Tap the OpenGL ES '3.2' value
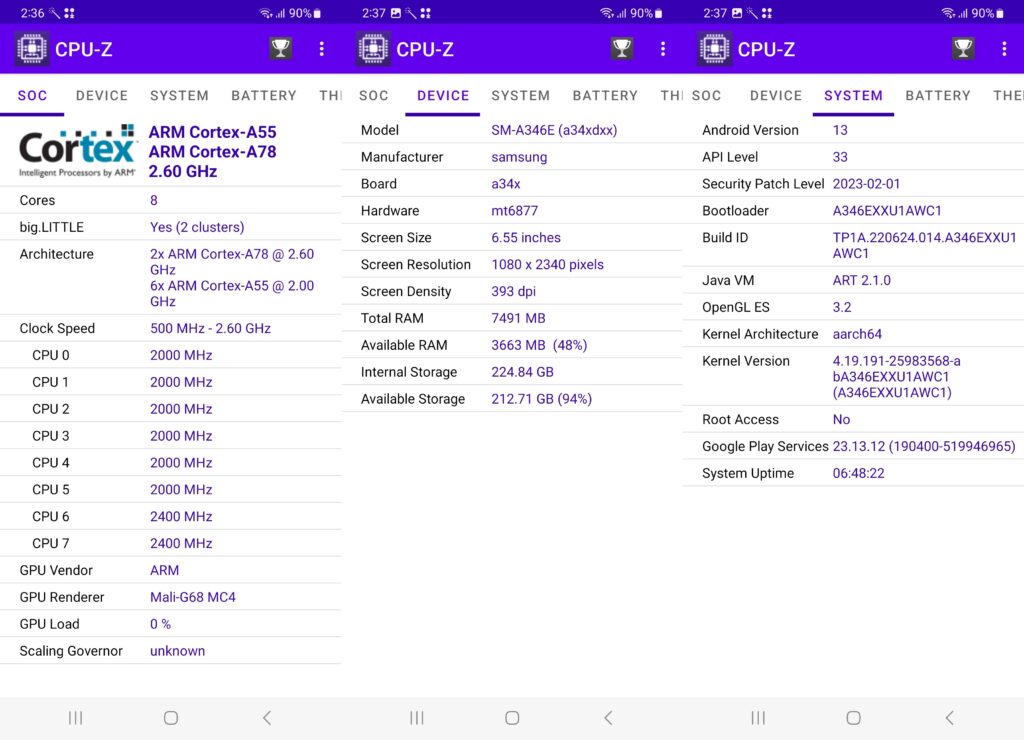The height and width of the screenshot is (740, 1024). (842, 308)
